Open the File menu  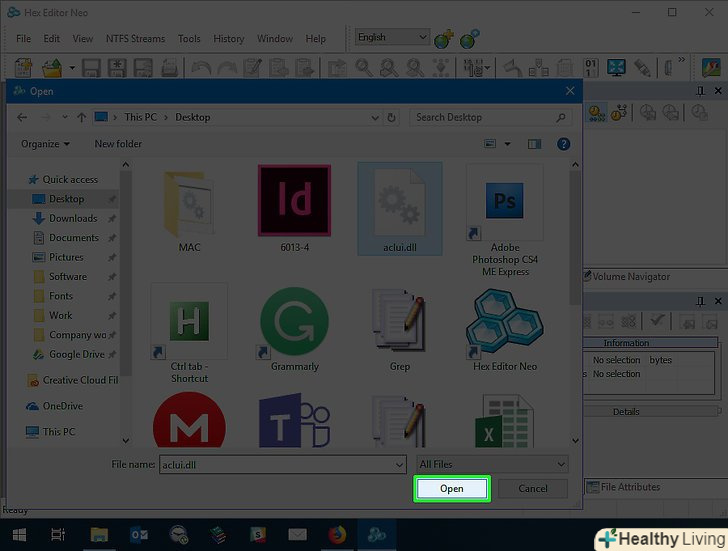click(x=23, y=39)
